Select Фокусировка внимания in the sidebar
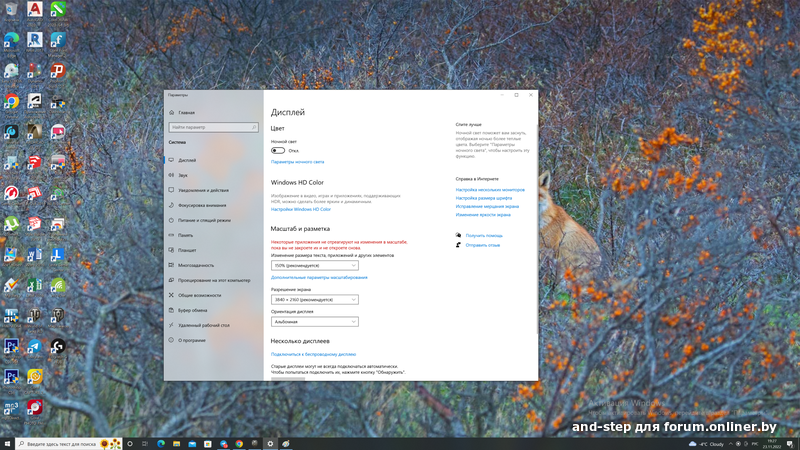Viewport: 800px width, 450px height. click(213, 205)
